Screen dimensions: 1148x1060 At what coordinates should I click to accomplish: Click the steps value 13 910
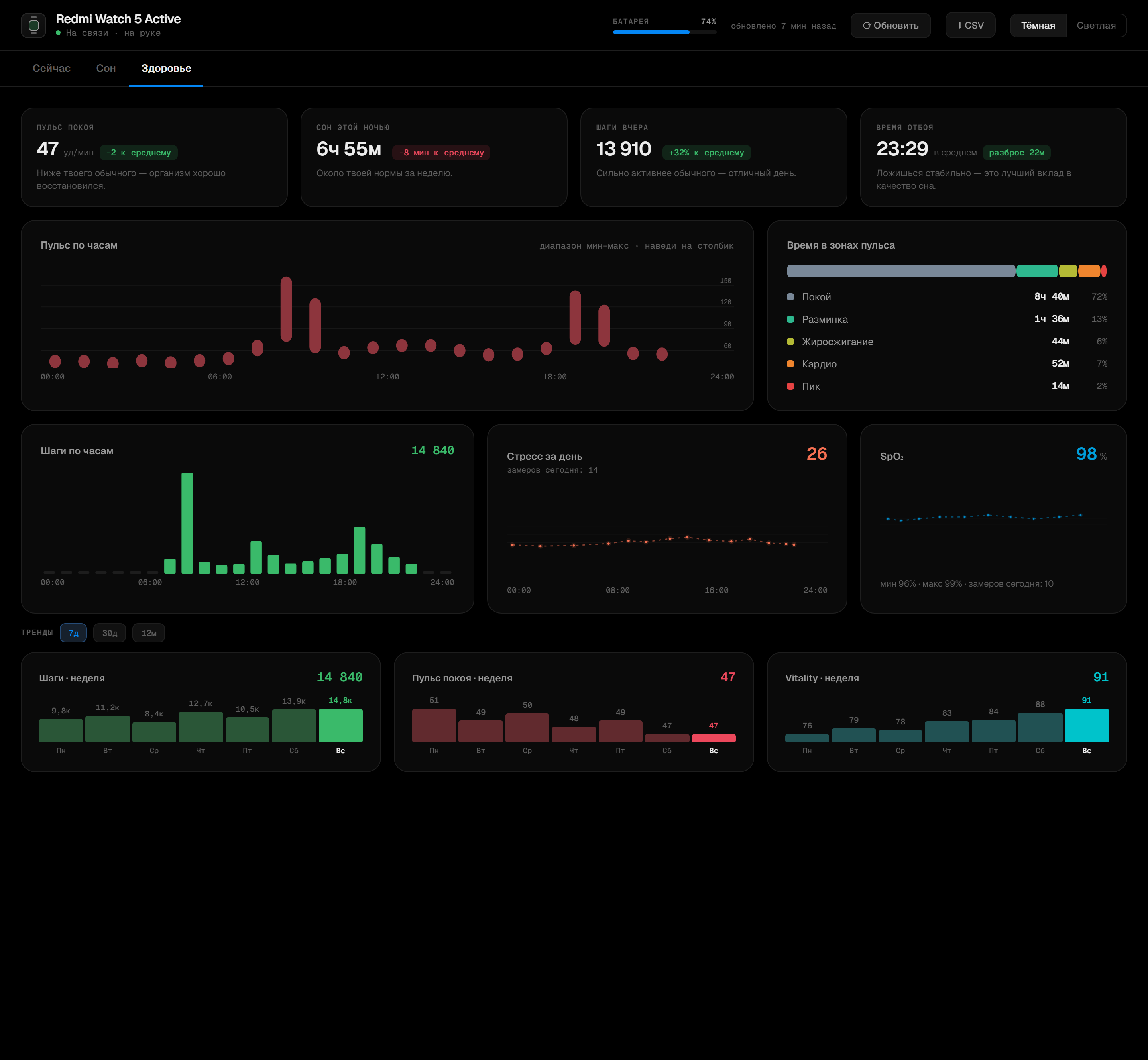623,149
